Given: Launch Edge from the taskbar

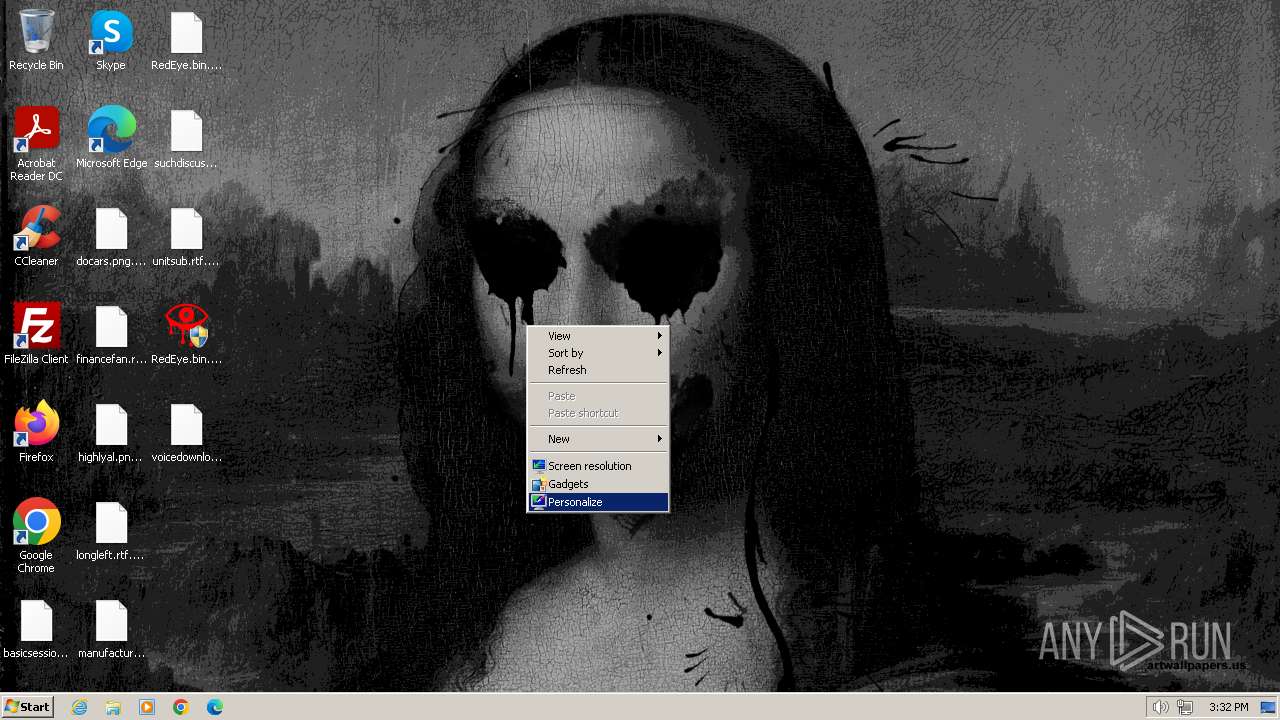Looking at the screenshot, I should 215,707.
